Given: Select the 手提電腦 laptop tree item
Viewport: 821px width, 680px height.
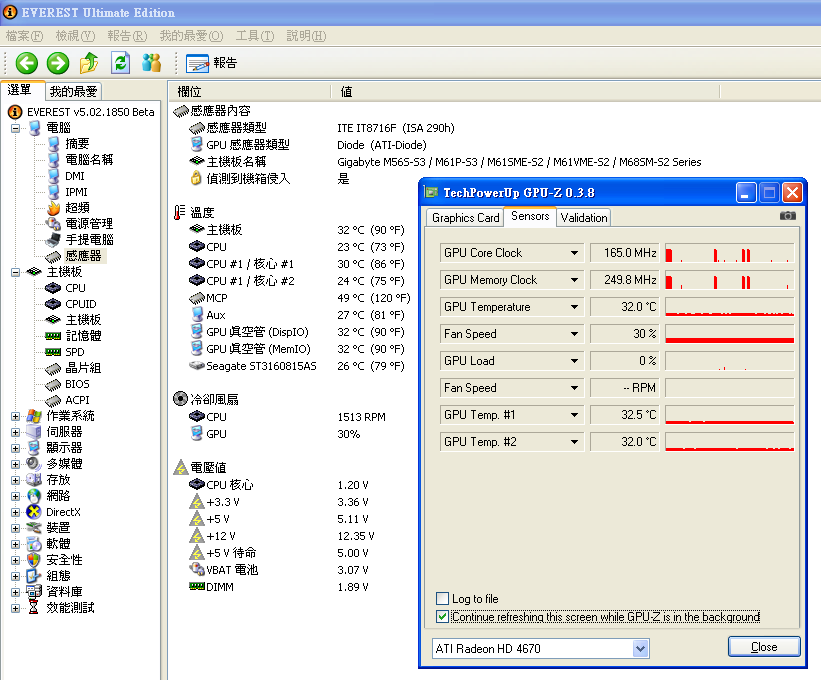Looking at the screenshot, I should [x=89, y=240].
